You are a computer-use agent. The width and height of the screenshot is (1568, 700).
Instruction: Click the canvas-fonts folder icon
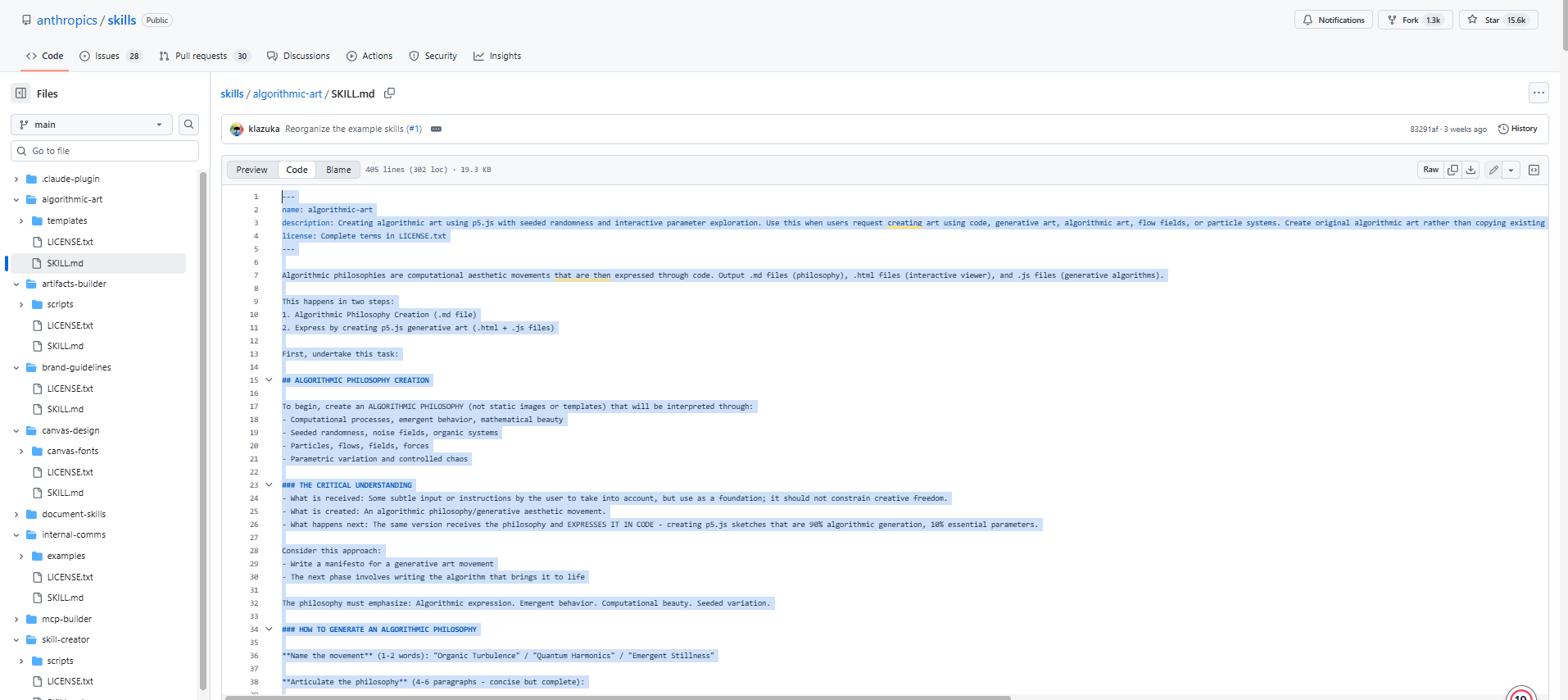37,451
